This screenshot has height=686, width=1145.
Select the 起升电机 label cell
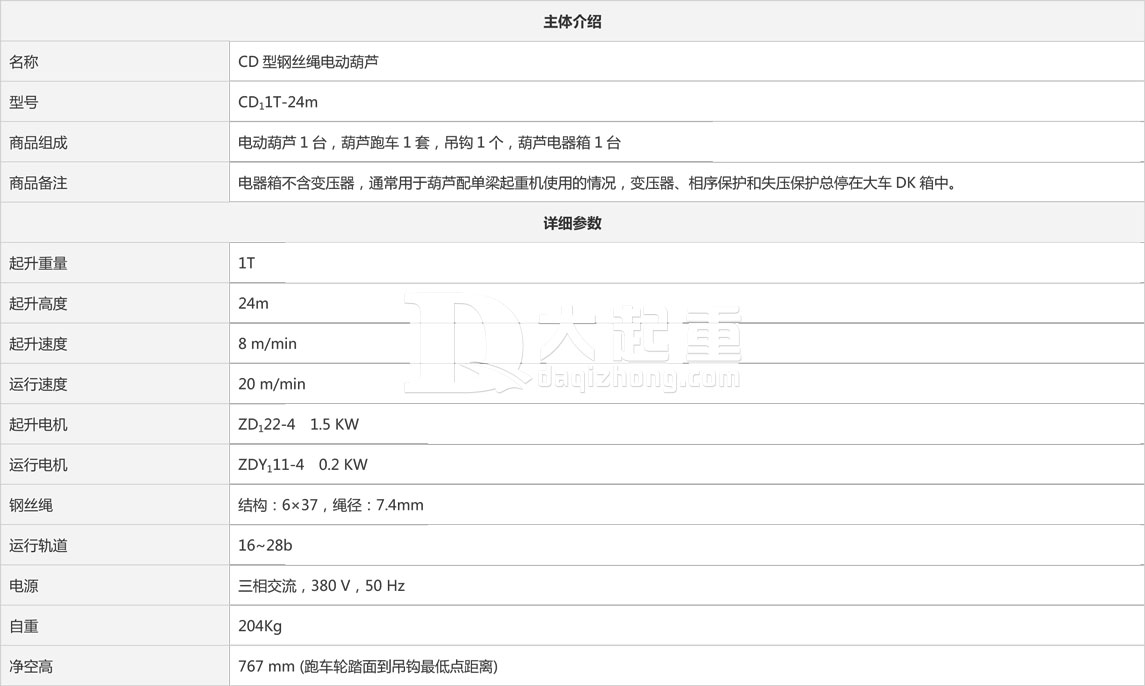pos(115,424)
